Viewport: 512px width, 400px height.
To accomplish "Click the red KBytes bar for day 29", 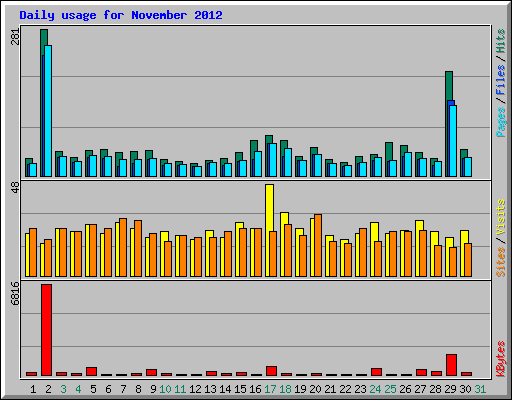I will pyautogui.click(x=451, y=365).
